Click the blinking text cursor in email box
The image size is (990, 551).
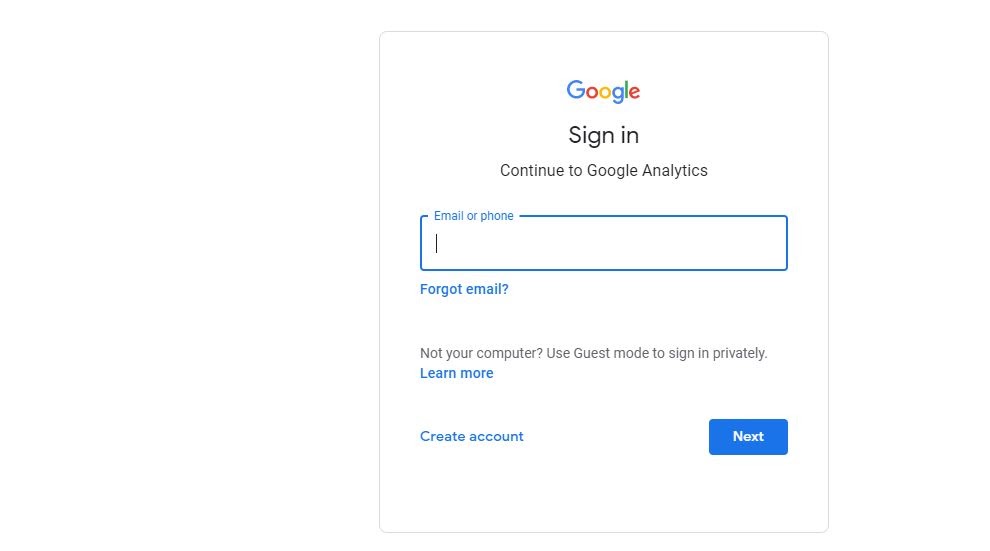(x=437, y=244)
